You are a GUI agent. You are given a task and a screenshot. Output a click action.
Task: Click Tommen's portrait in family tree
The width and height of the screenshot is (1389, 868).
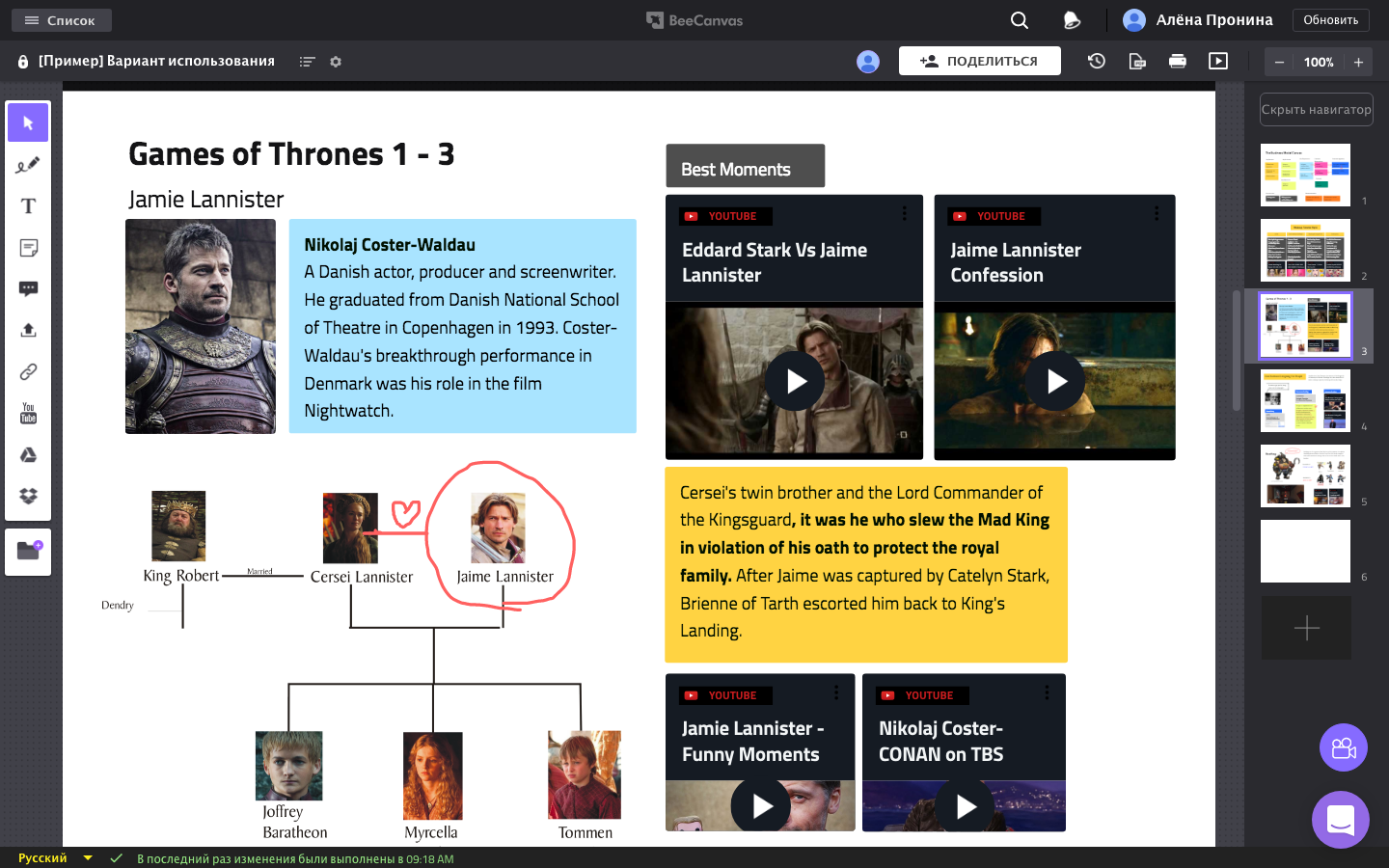coord(585,774)
